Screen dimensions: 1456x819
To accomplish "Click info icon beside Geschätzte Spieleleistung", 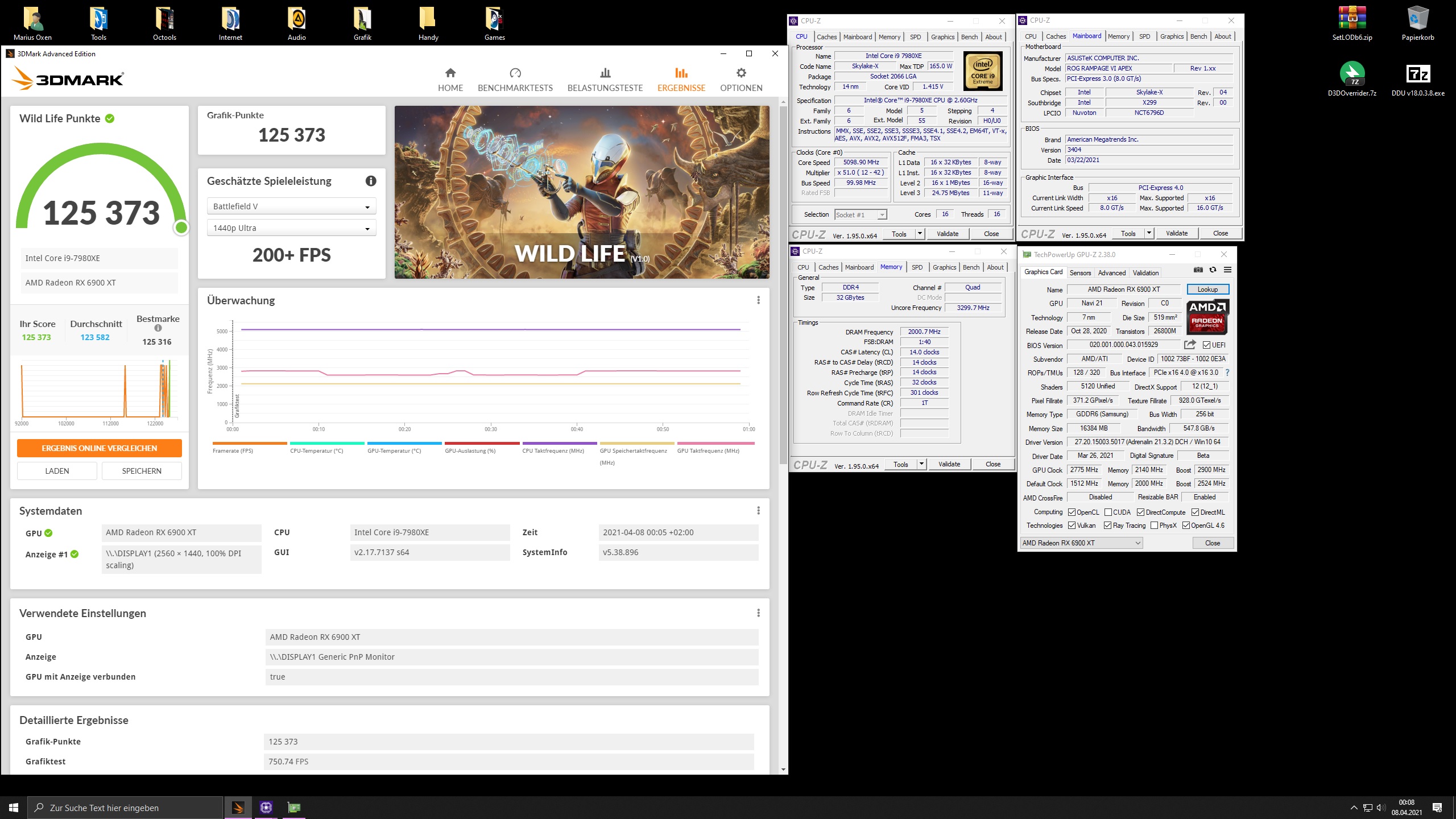I will pyautogui.click(x=371, y=181).
